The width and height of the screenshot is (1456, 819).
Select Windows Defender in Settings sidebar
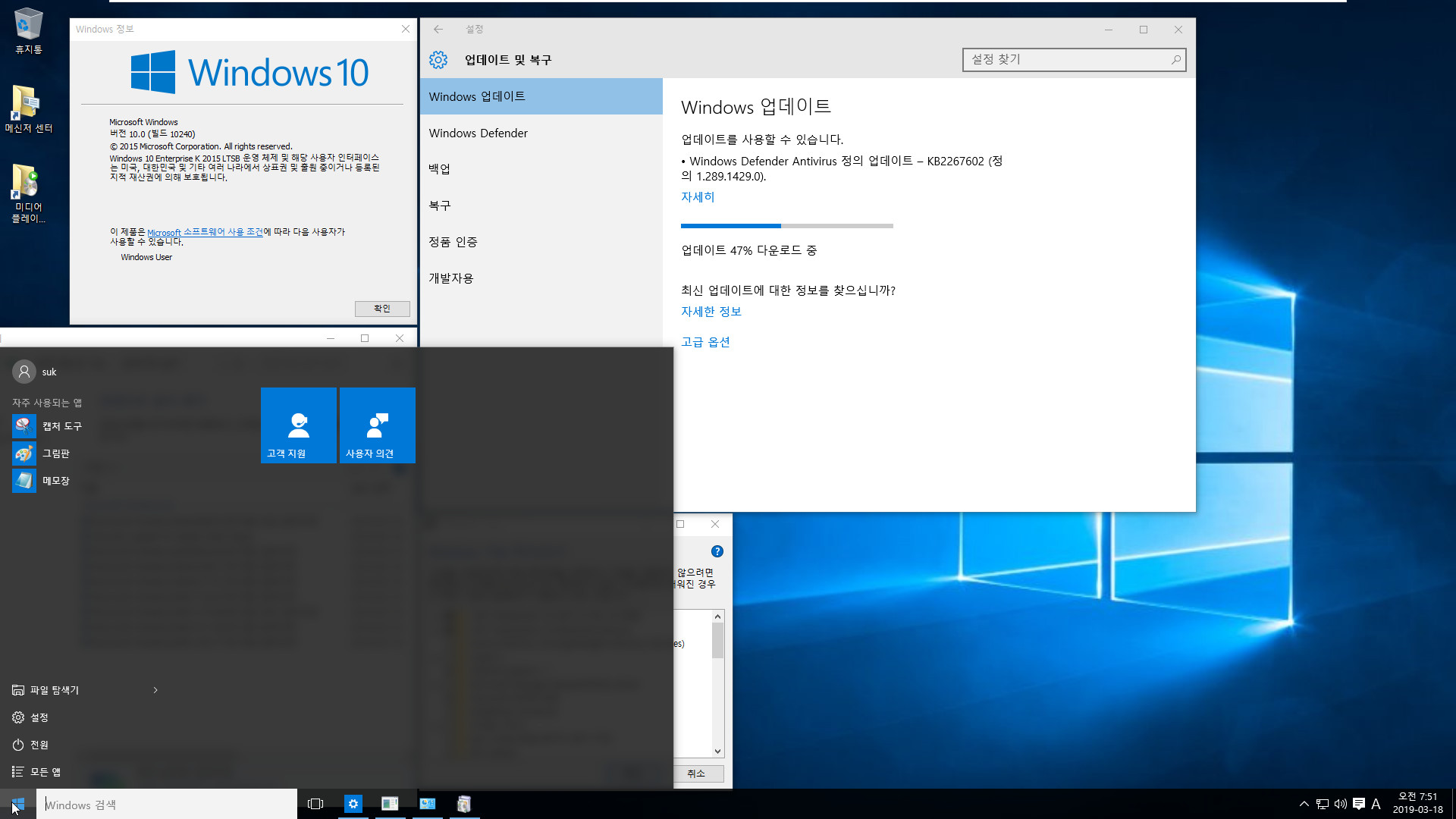(x=541, y=133)
